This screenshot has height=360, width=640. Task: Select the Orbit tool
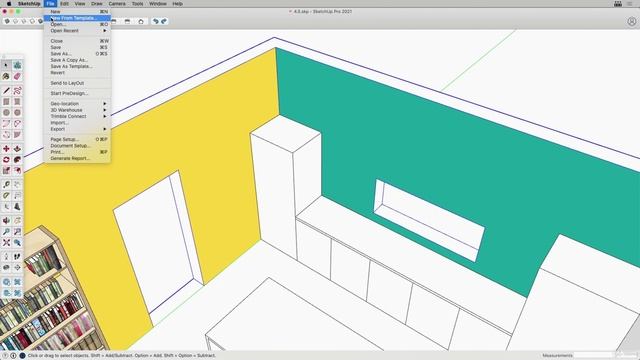click(6, 221)
